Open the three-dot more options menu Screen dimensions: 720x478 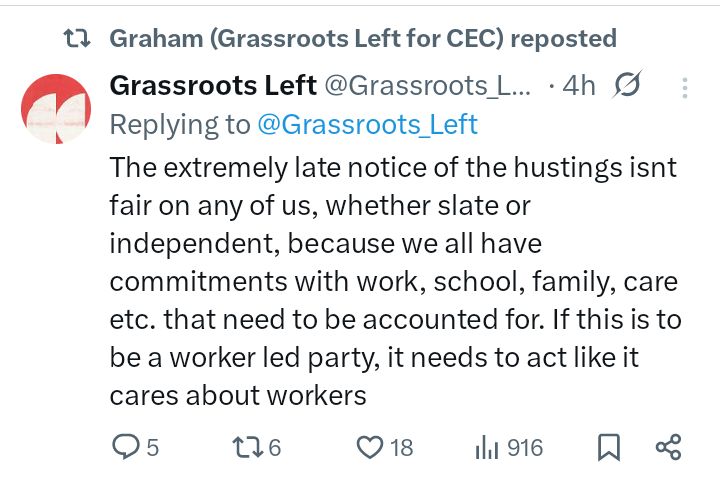point(685,88)
